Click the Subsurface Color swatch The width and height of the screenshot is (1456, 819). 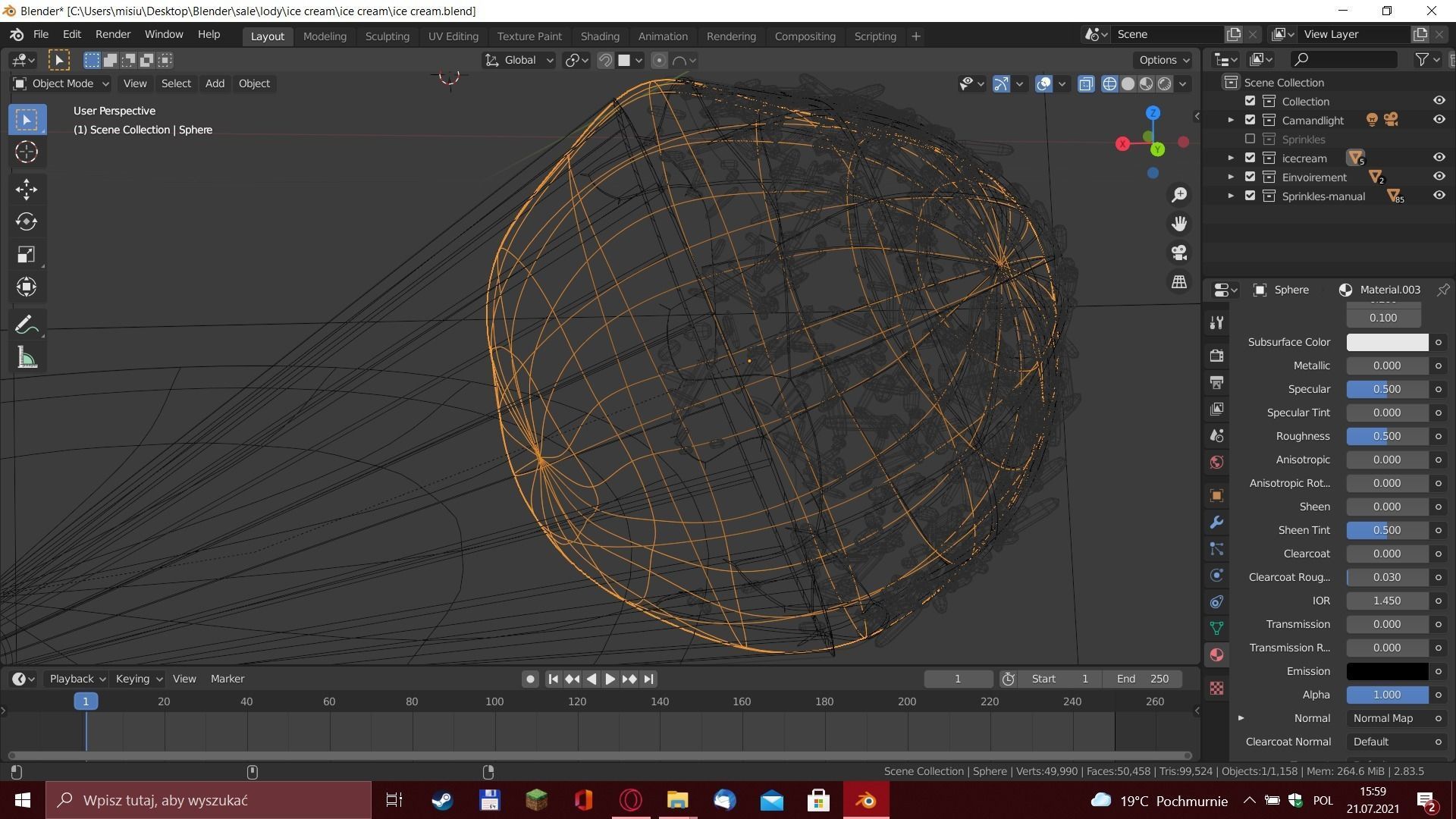1386,342
